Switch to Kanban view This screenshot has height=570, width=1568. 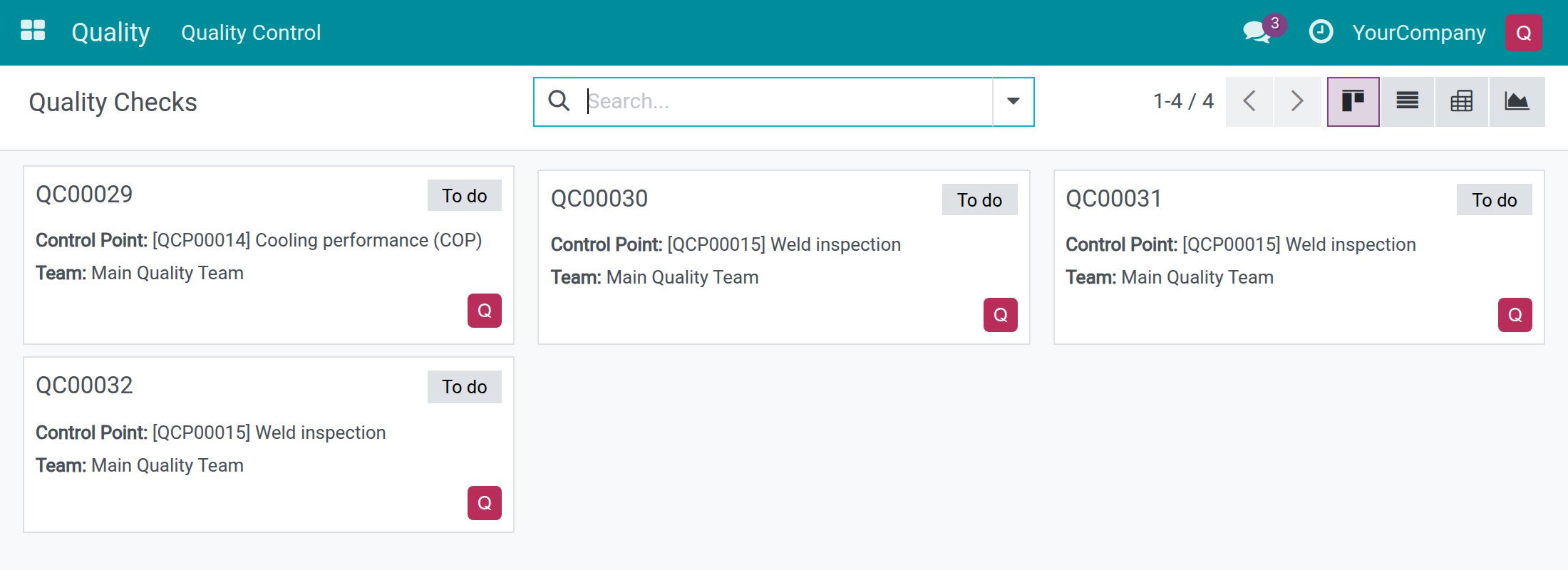tap(1353, 101)
